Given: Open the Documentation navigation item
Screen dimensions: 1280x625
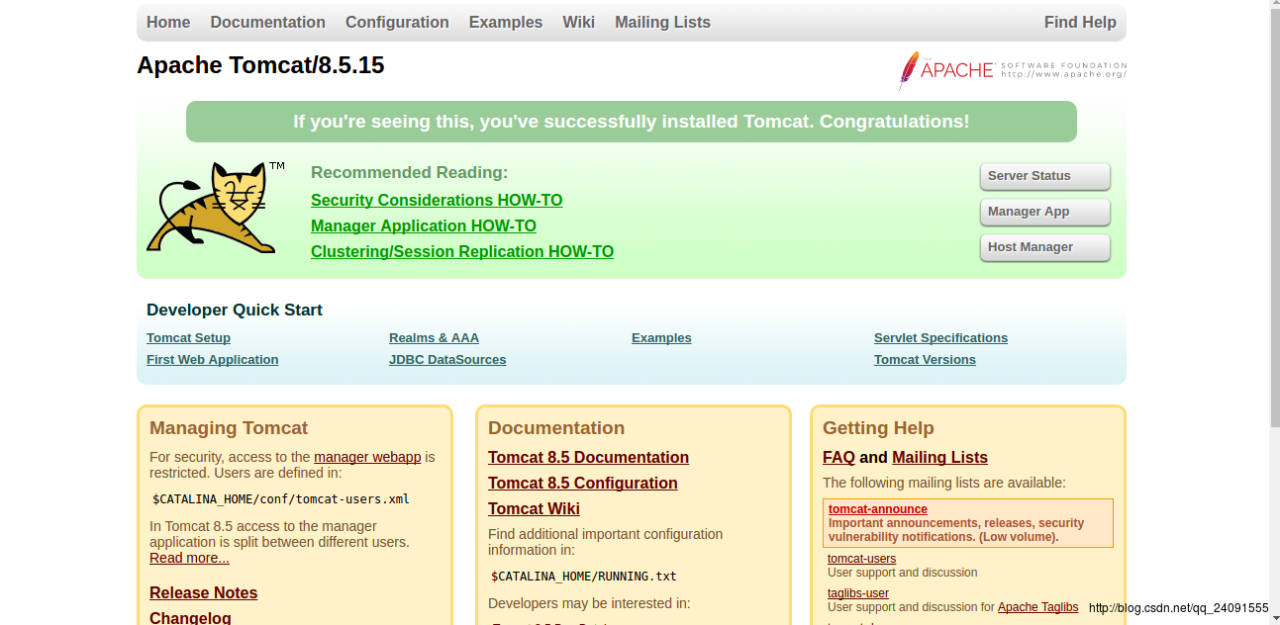Looking at the screenshot, I should [x=267, y=22].
